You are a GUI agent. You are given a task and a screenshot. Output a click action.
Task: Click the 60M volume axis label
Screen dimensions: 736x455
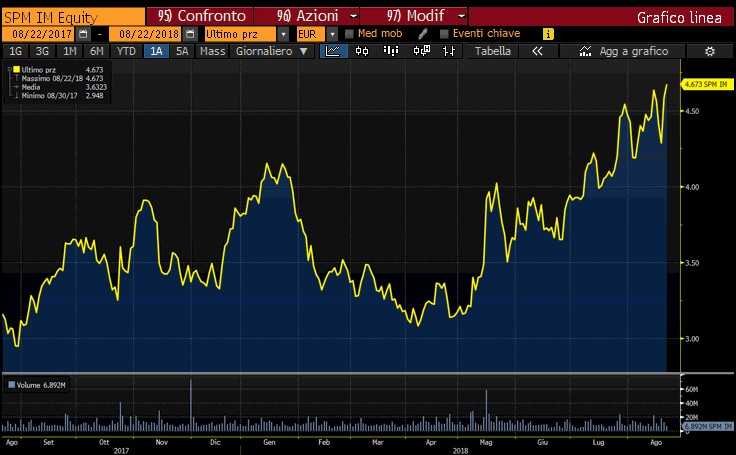click(692, 389)
